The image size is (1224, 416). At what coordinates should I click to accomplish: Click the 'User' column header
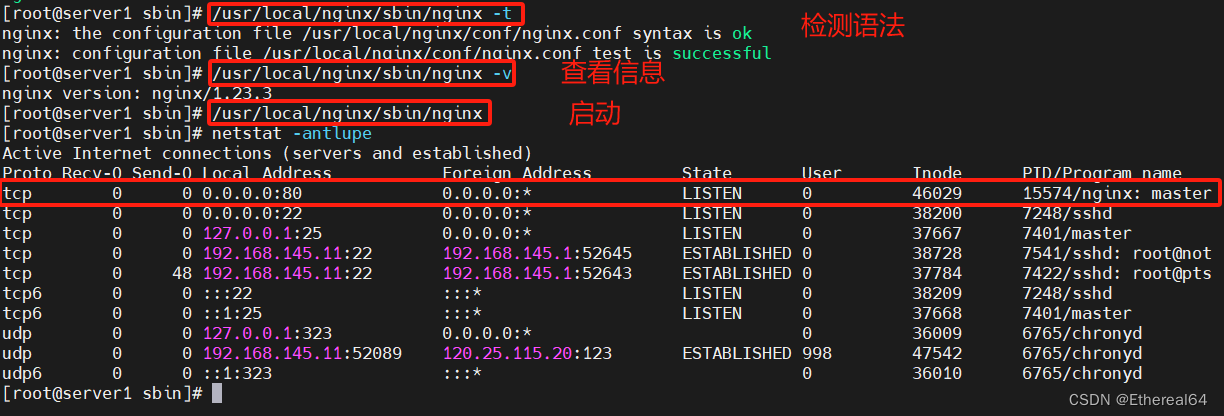822,173
